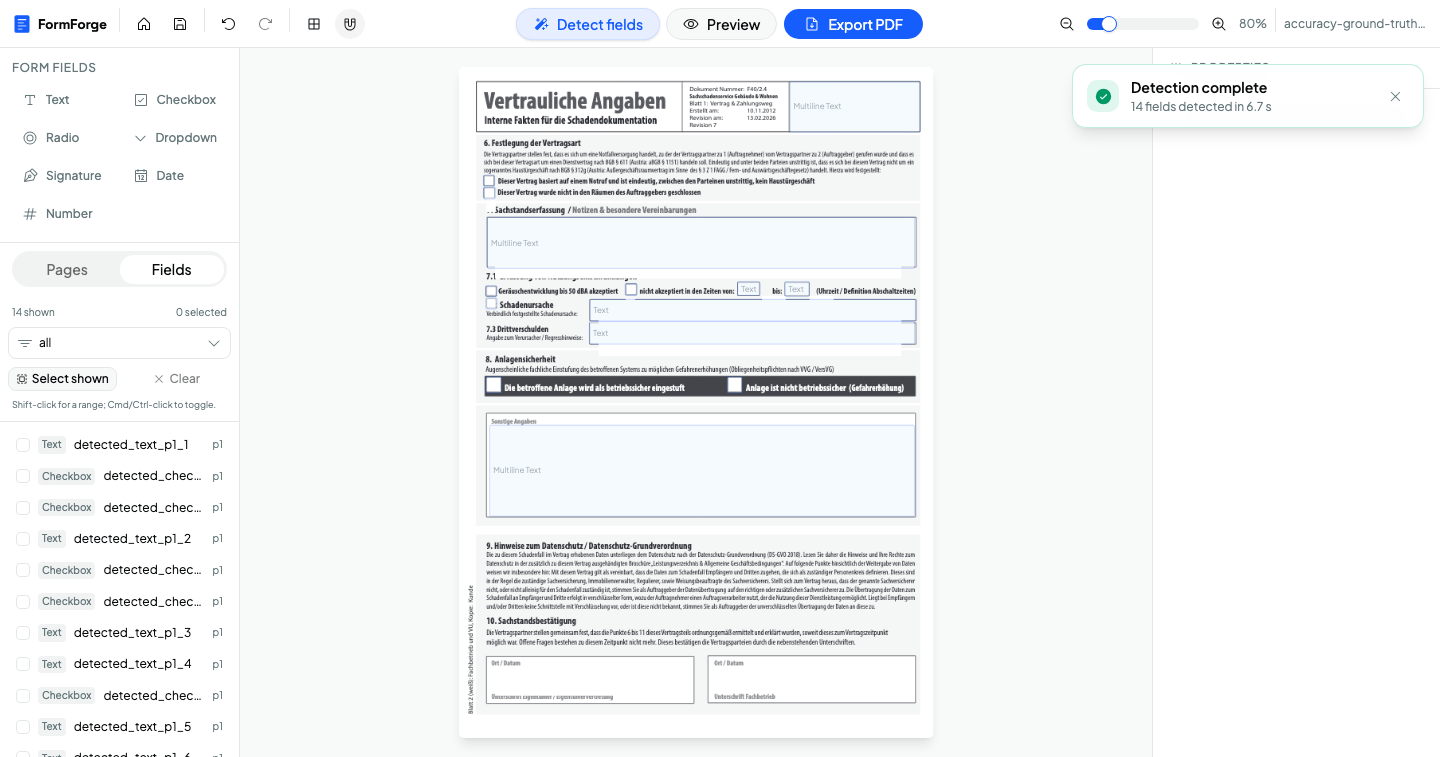Click the '14 shown' count label
This screenshot has height=757, width=1440.
click(33, 312)
